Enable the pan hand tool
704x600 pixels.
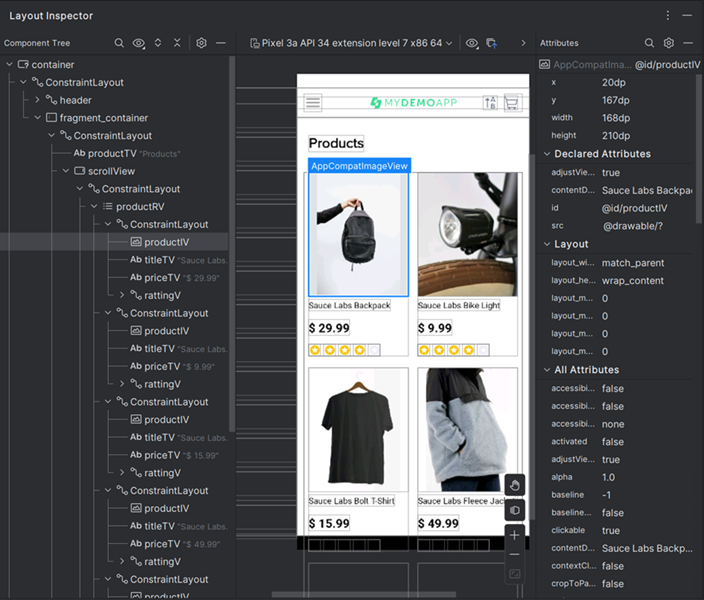pyautogui.click(x=514, y=486)
